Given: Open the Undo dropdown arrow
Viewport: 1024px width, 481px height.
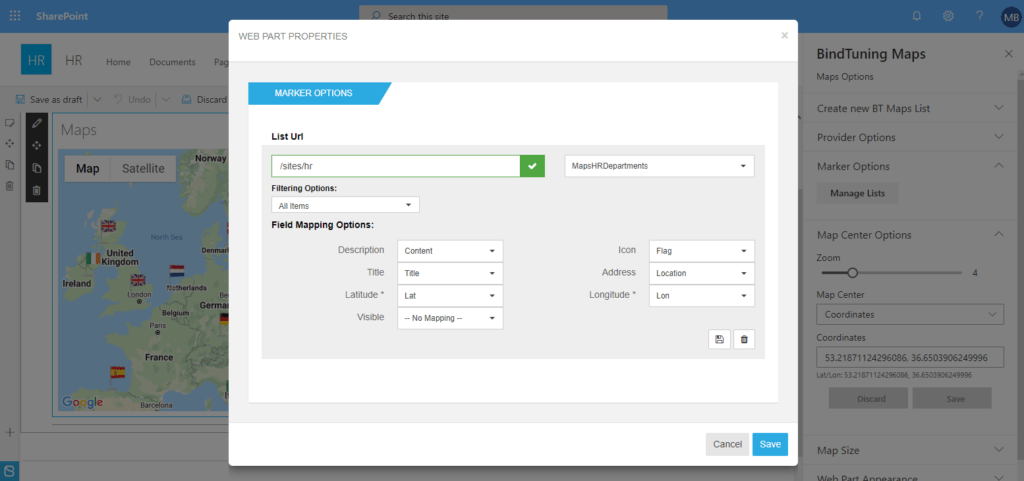Looking at the screenshot, I should (165, 100).
